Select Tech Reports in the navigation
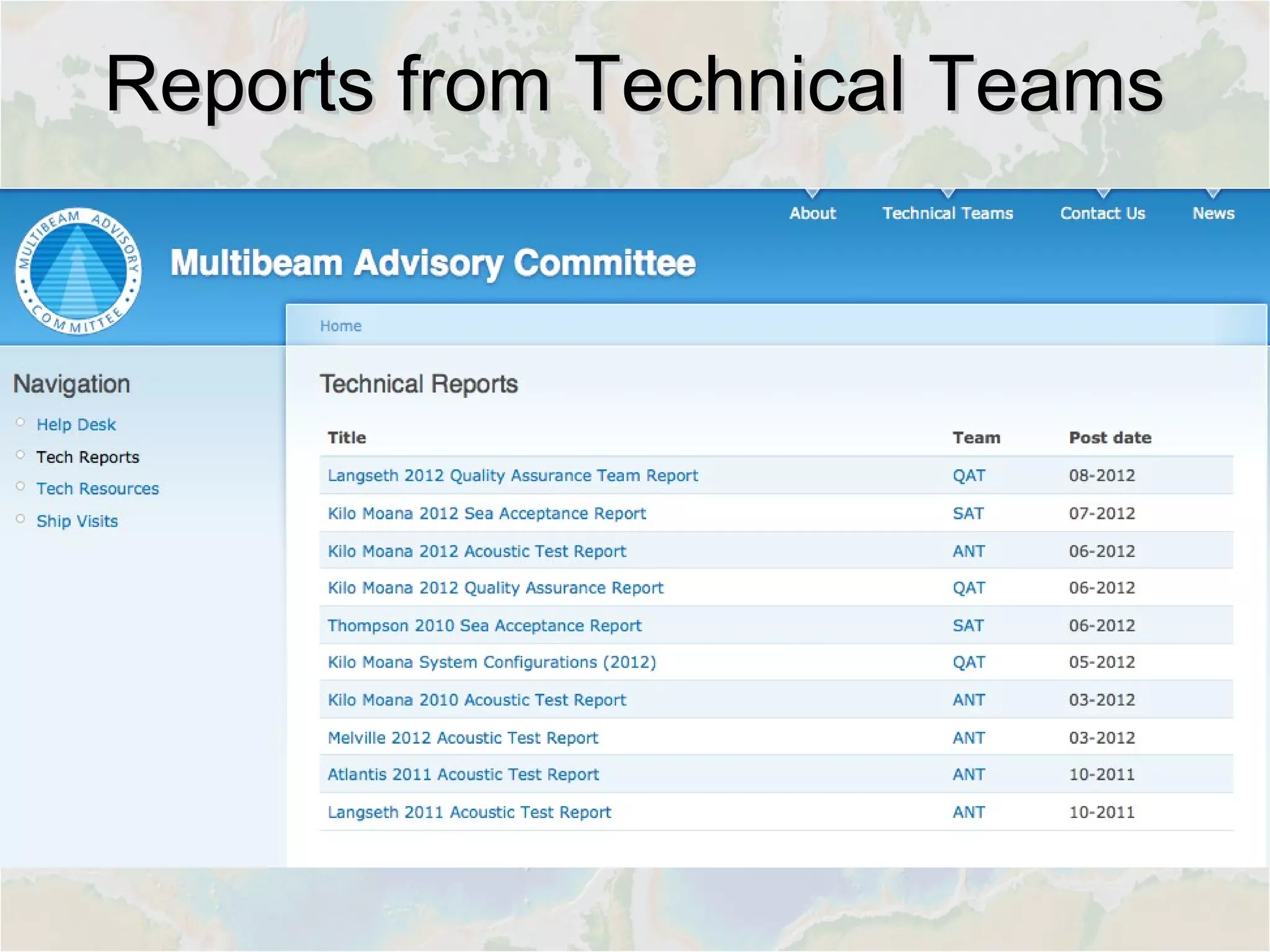This screenshot has height=952, width=1270. tap(87, 457)
